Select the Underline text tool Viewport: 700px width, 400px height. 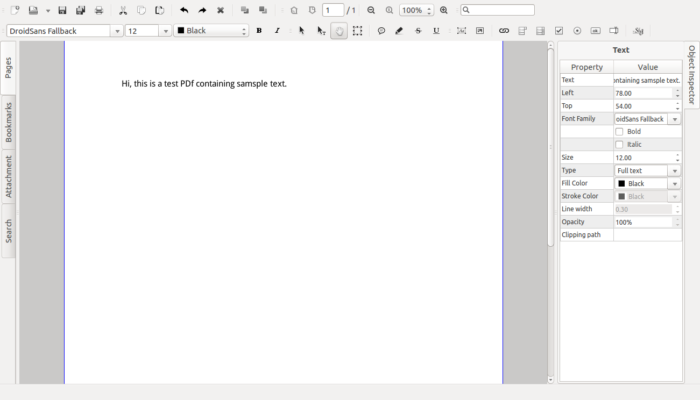(436, 30)
